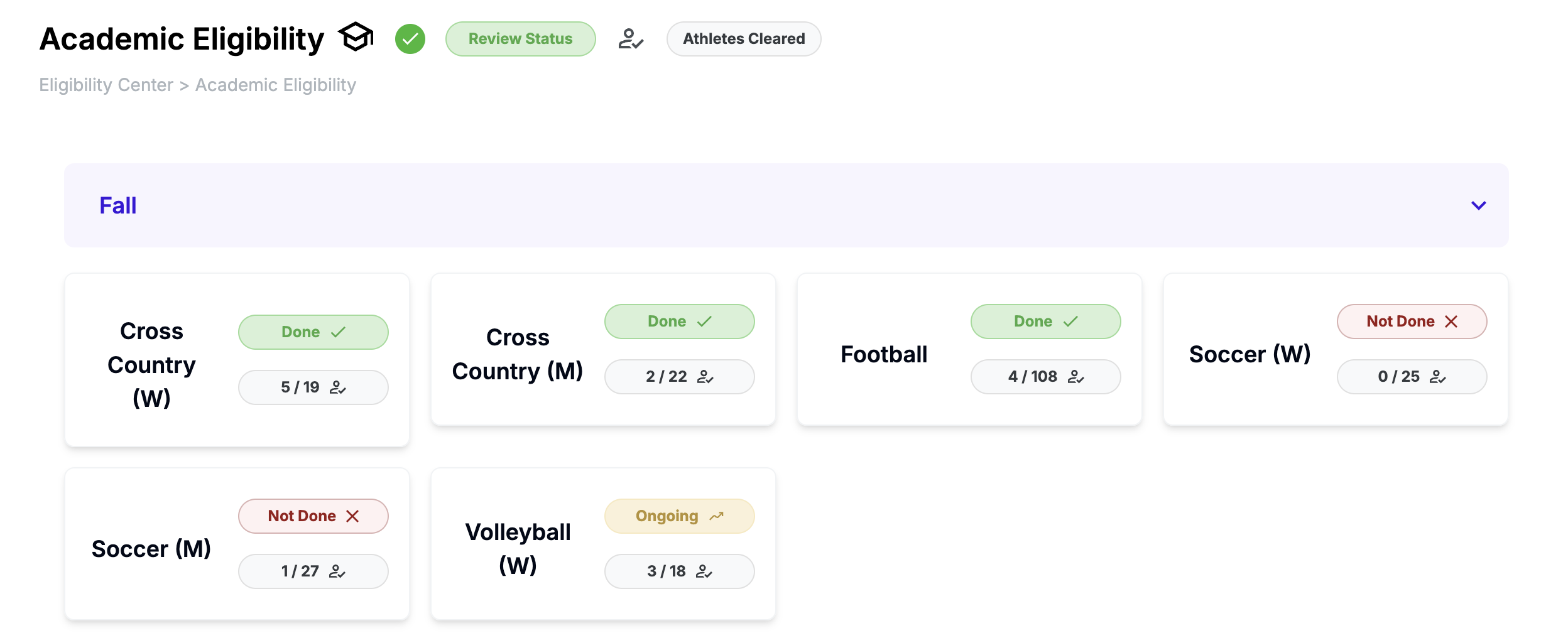Image resolution: width=1568 pixels, height=638 pixels.
Task: Open Academic Eligibility breadcrumb link
Action: pos(275,85)
